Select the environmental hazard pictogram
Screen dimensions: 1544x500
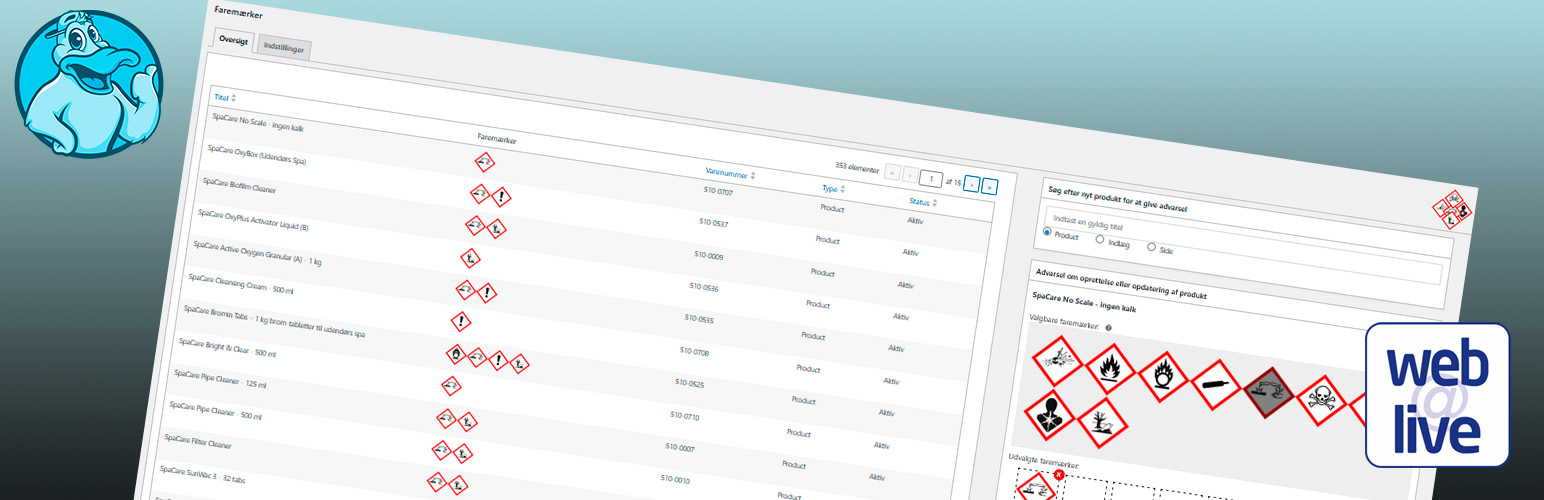click(1101, 422)
